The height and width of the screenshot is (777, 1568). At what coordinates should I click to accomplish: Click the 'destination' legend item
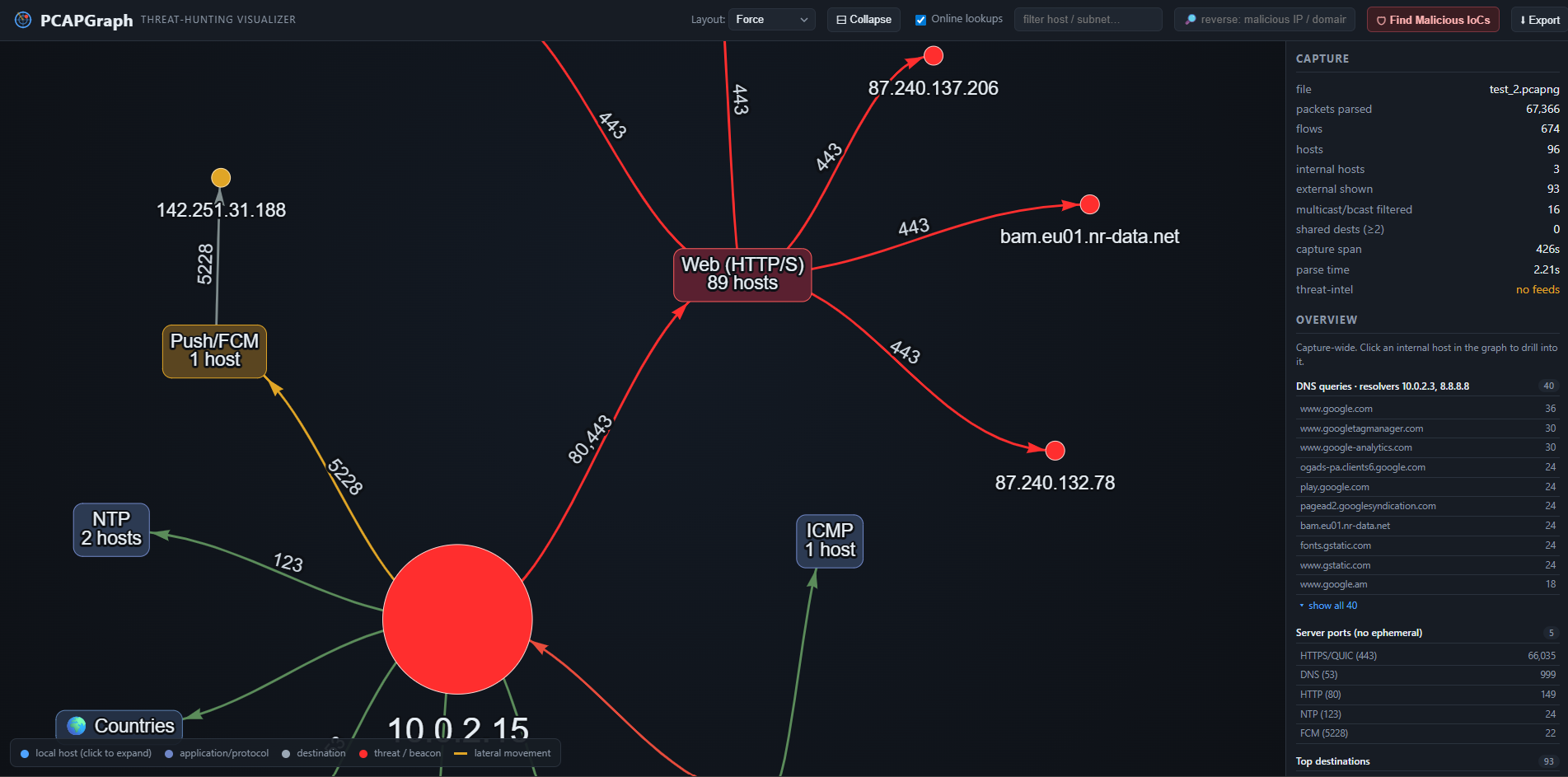click(x=314, y=753)
